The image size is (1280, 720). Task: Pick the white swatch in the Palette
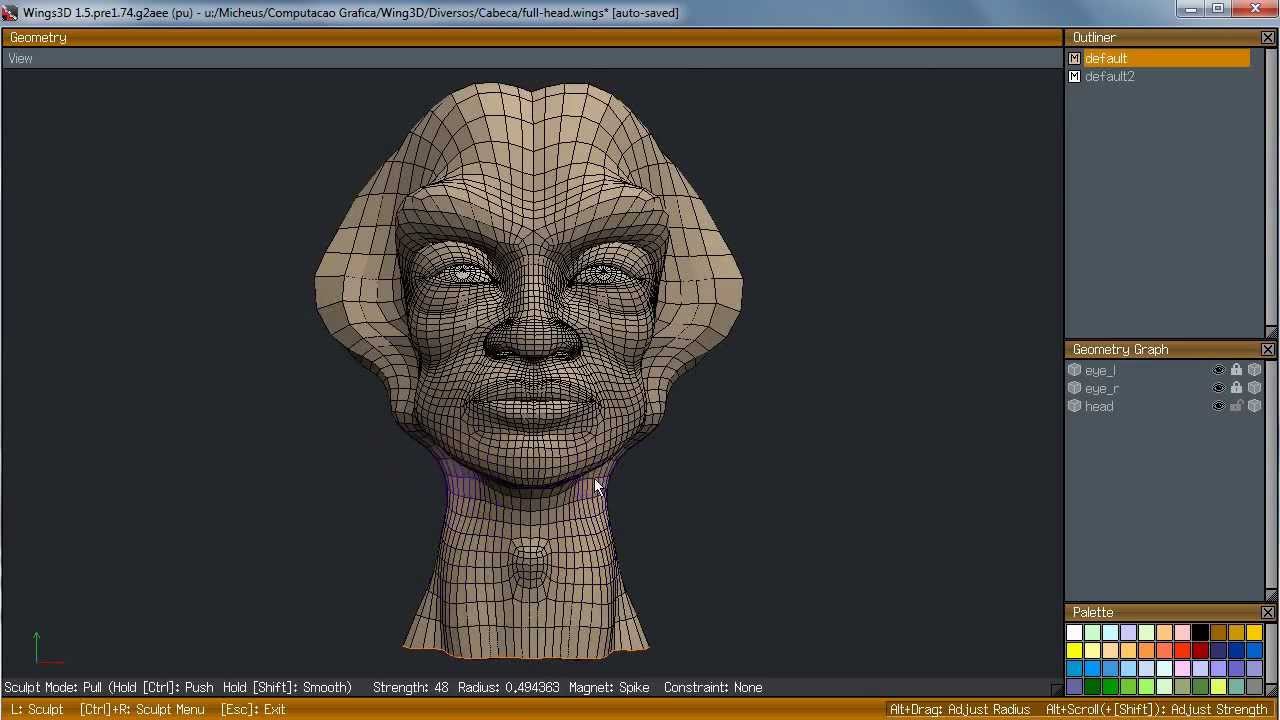pos(1074,632)
